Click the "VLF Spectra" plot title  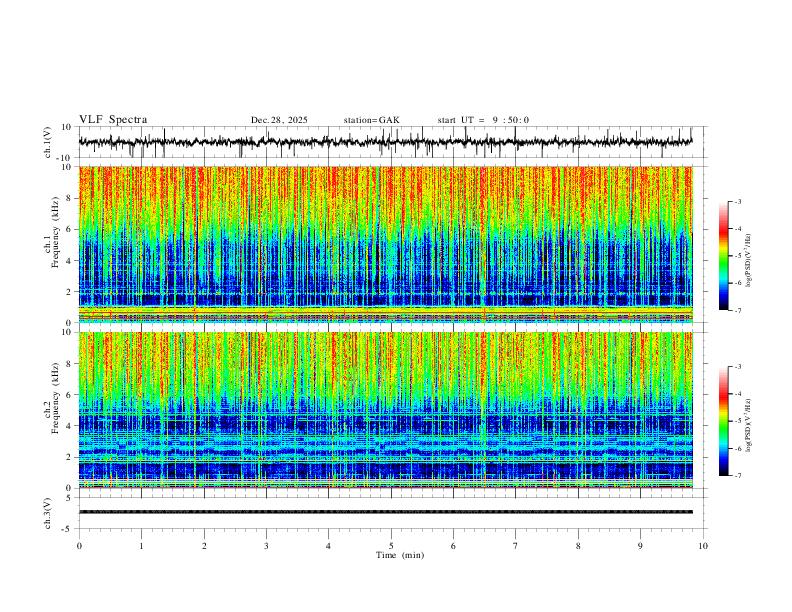(x=113, y=120)
